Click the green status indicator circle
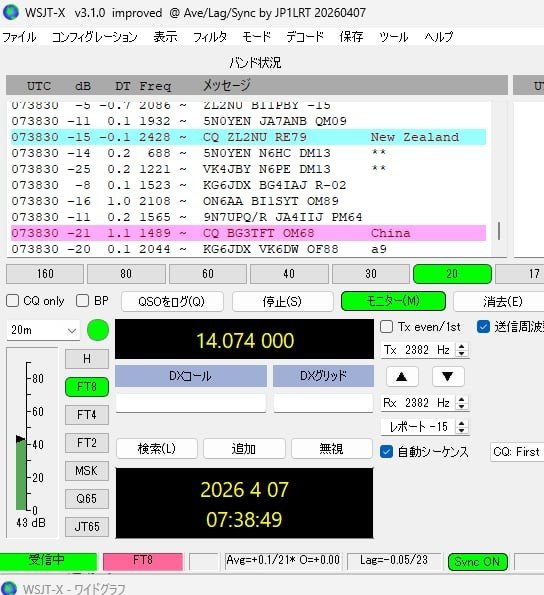544x595 pixels. coord(98,330)
